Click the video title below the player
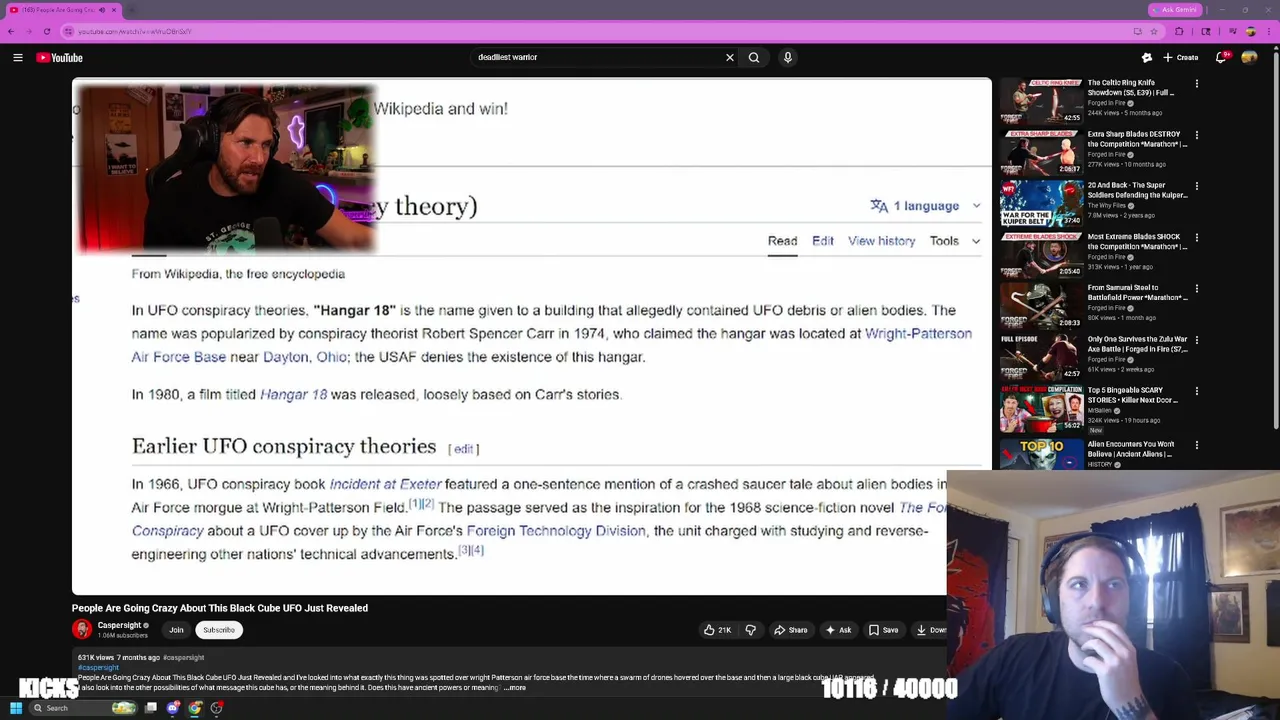 (220, 608)
